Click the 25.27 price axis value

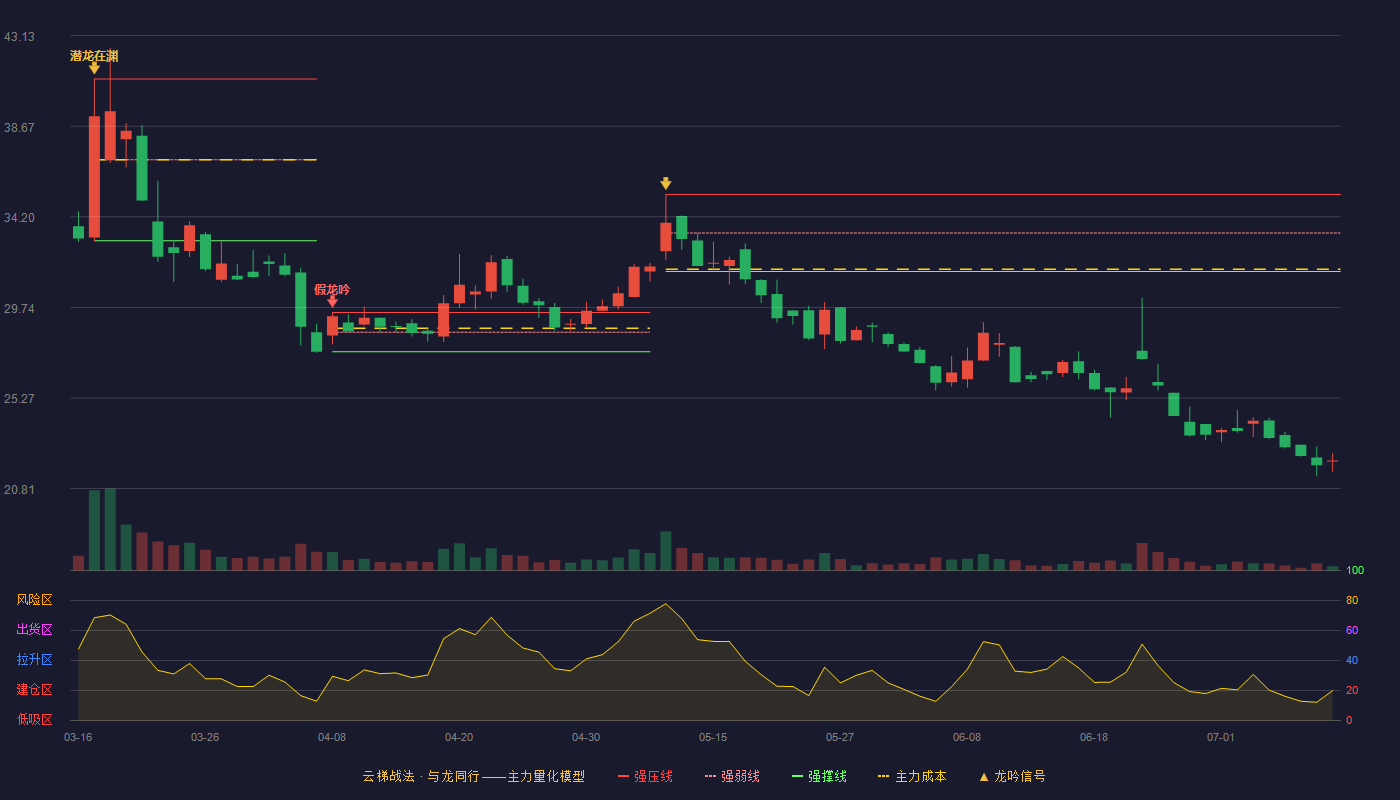coord(19,399)
